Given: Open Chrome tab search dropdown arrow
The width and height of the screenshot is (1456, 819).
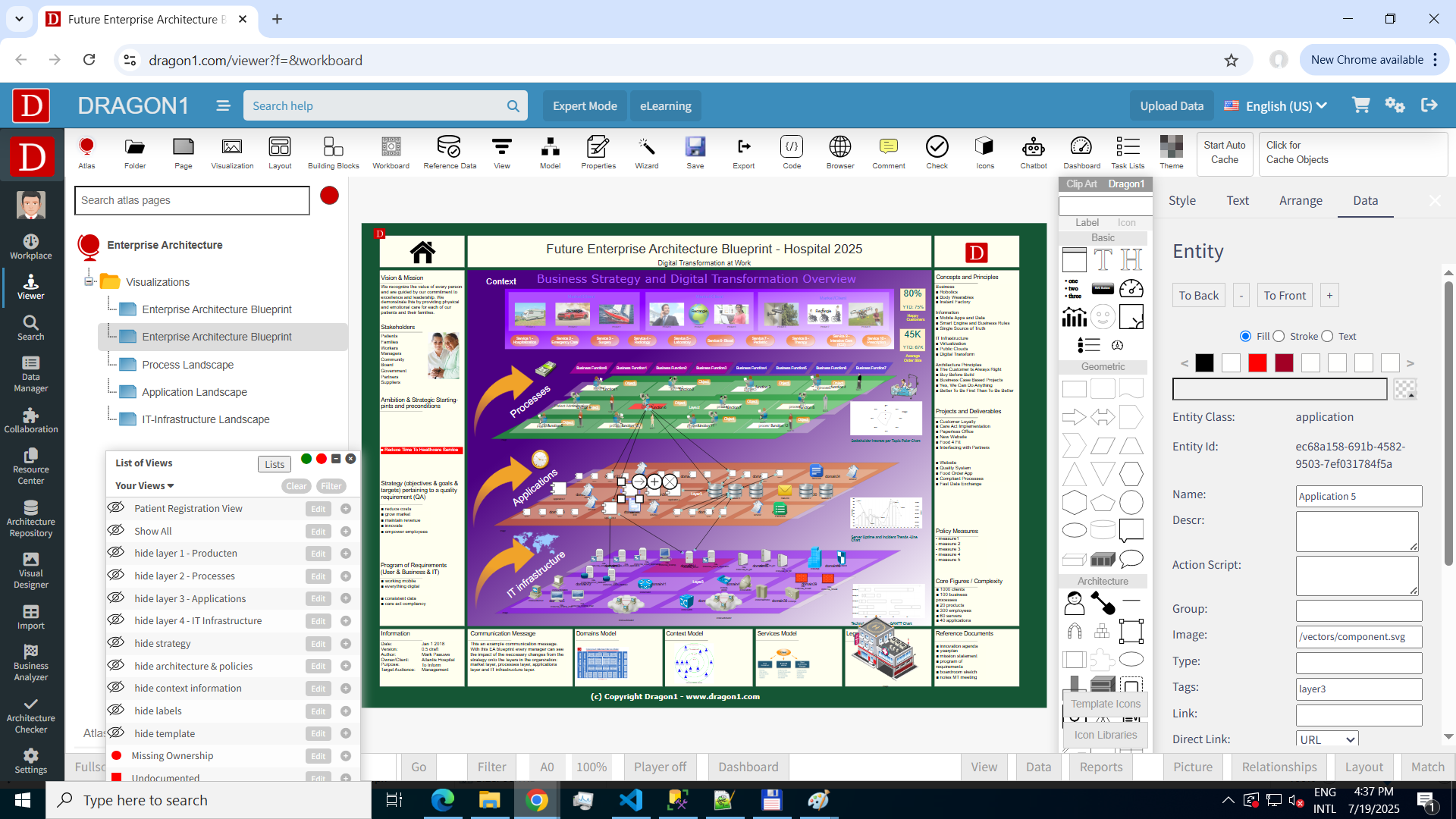Looking at the screenshot, I should 19,19.
